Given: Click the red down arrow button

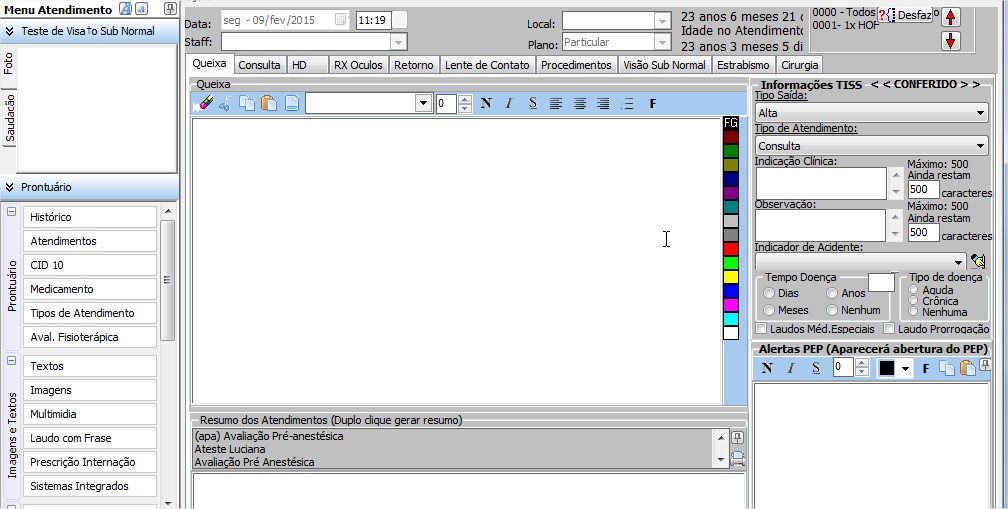Looking at the screenshot, I should [950, 41].
